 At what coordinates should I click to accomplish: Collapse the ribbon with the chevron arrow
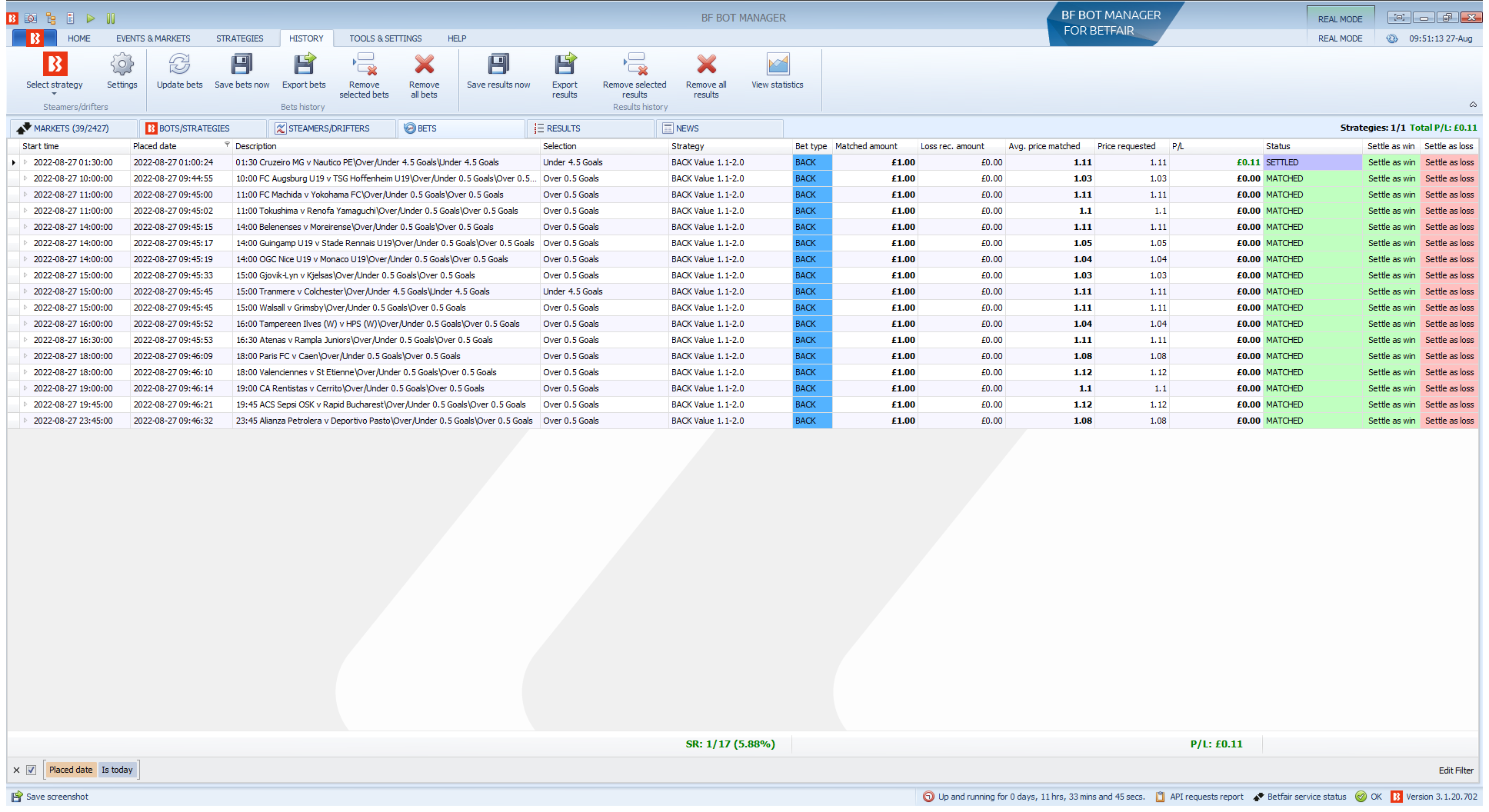[x=1473, y=105]
